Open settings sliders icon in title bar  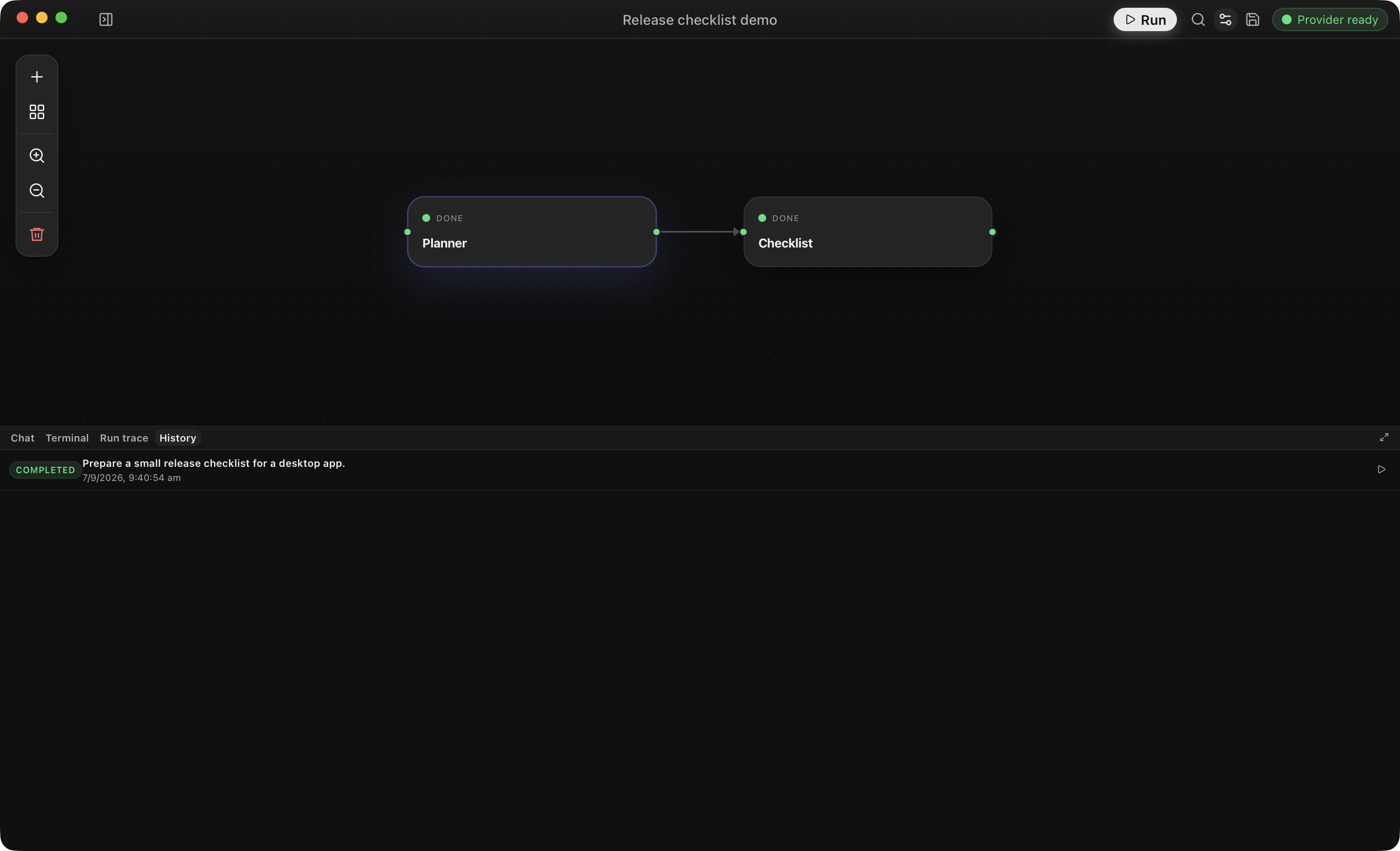click(1225, 19)
